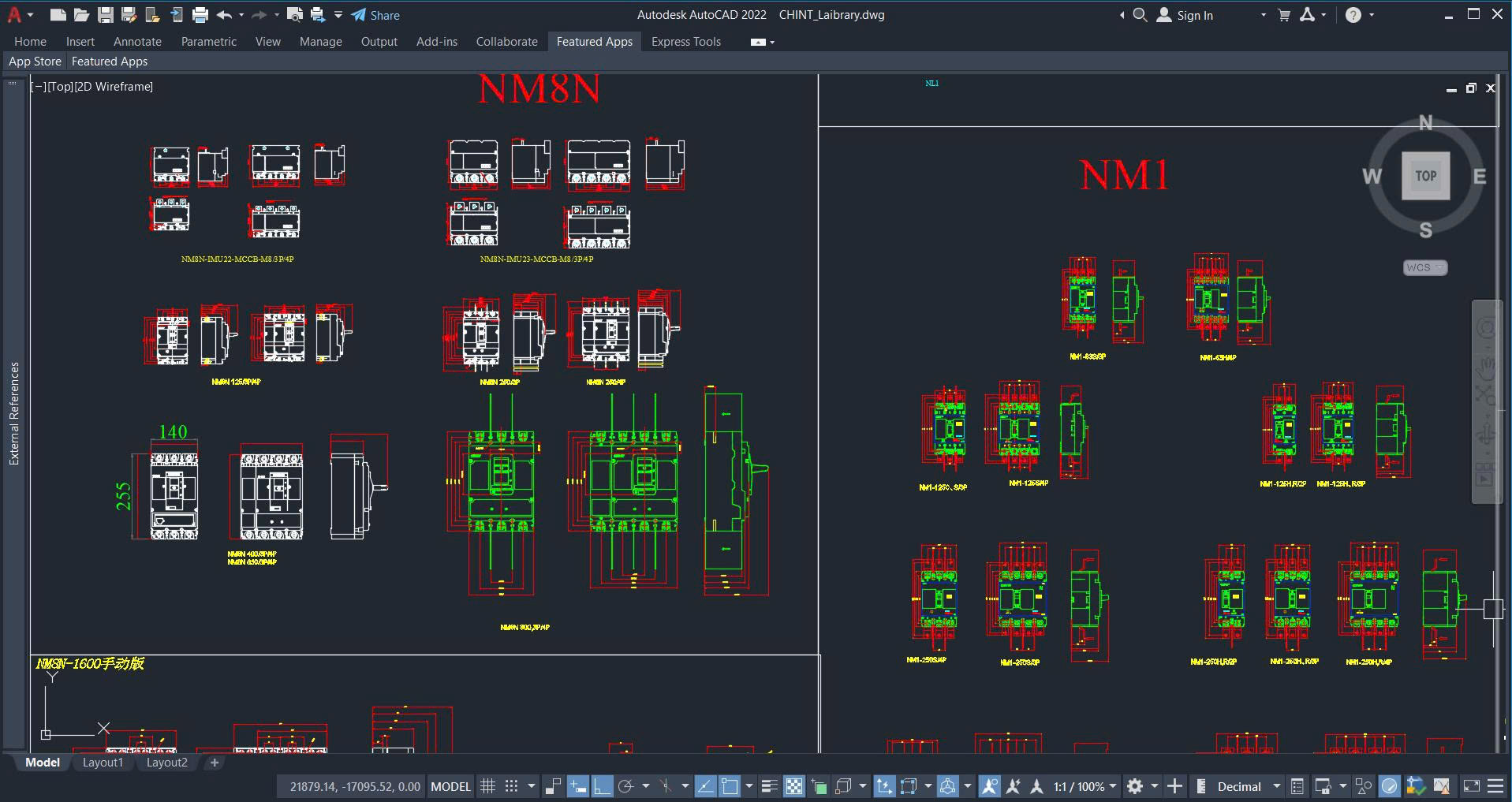Expand the Undo history dropdown arrow
The image size is (1512, 802).
pyautogui.click(x=241, y=15)
